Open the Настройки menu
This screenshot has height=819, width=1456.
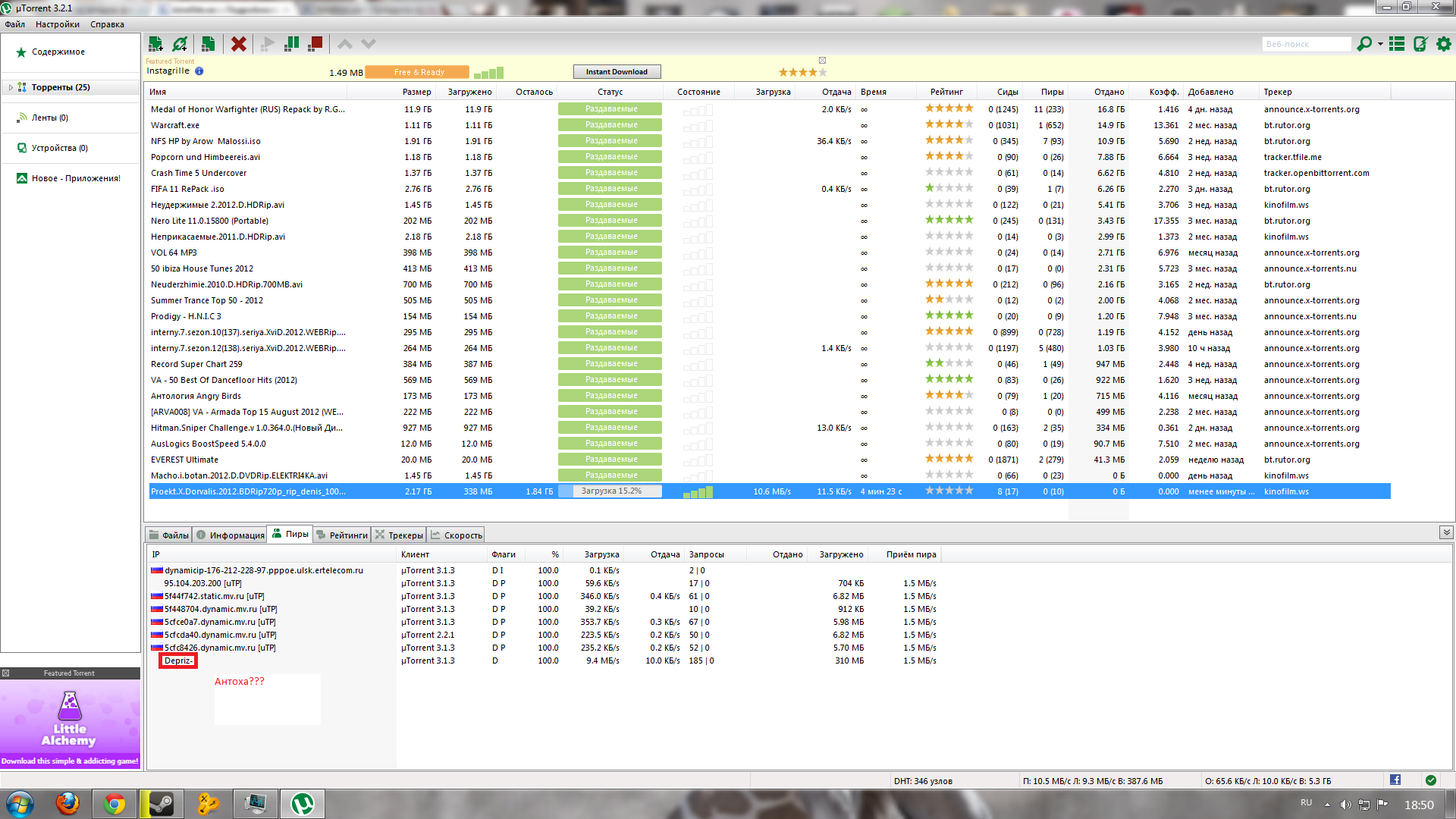tap(57, 24)
